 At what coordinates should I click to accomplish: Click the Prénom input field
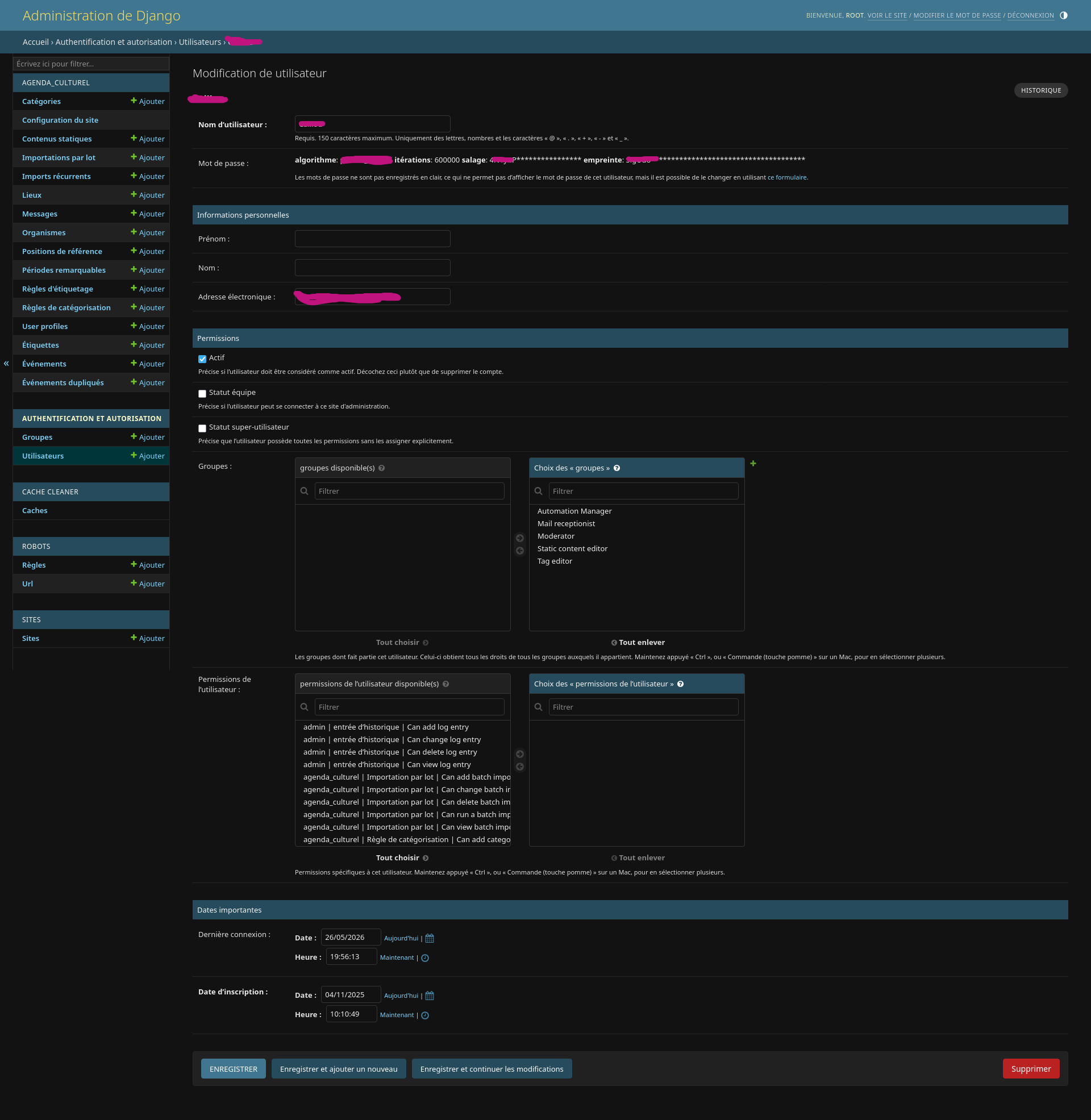[x=372, y=239]
